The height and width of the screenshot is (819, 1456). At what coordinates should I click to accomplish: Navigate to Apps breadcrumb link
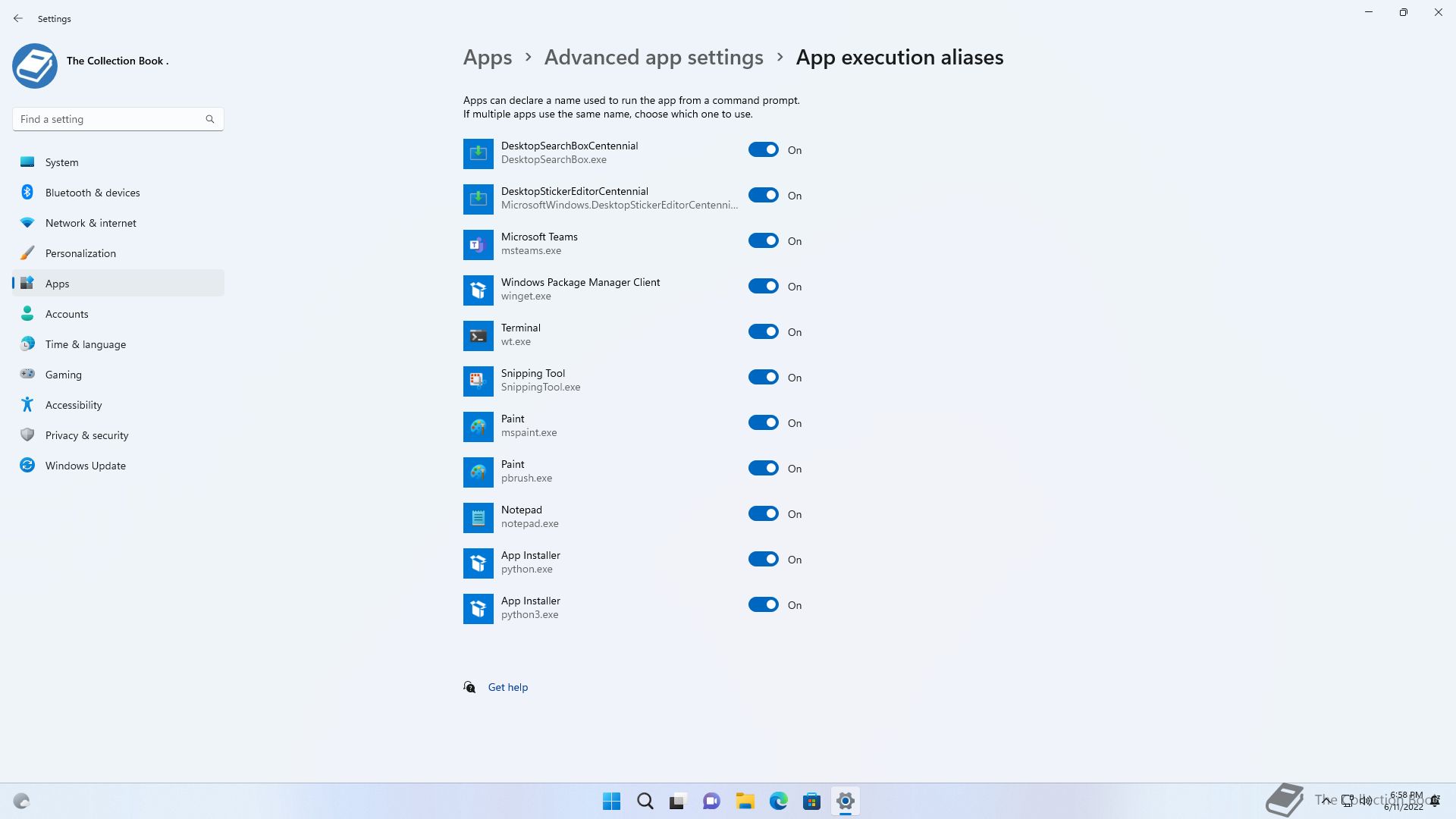pyautogui.click(x=488, y=58)
